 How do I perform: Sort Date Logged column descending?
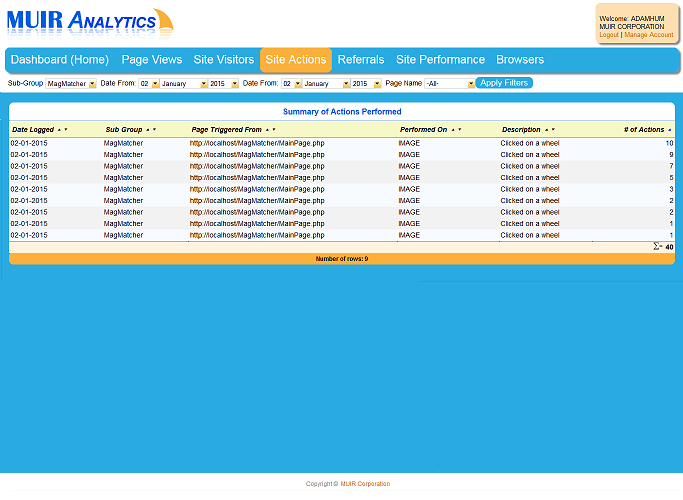[x=66, y=130]
